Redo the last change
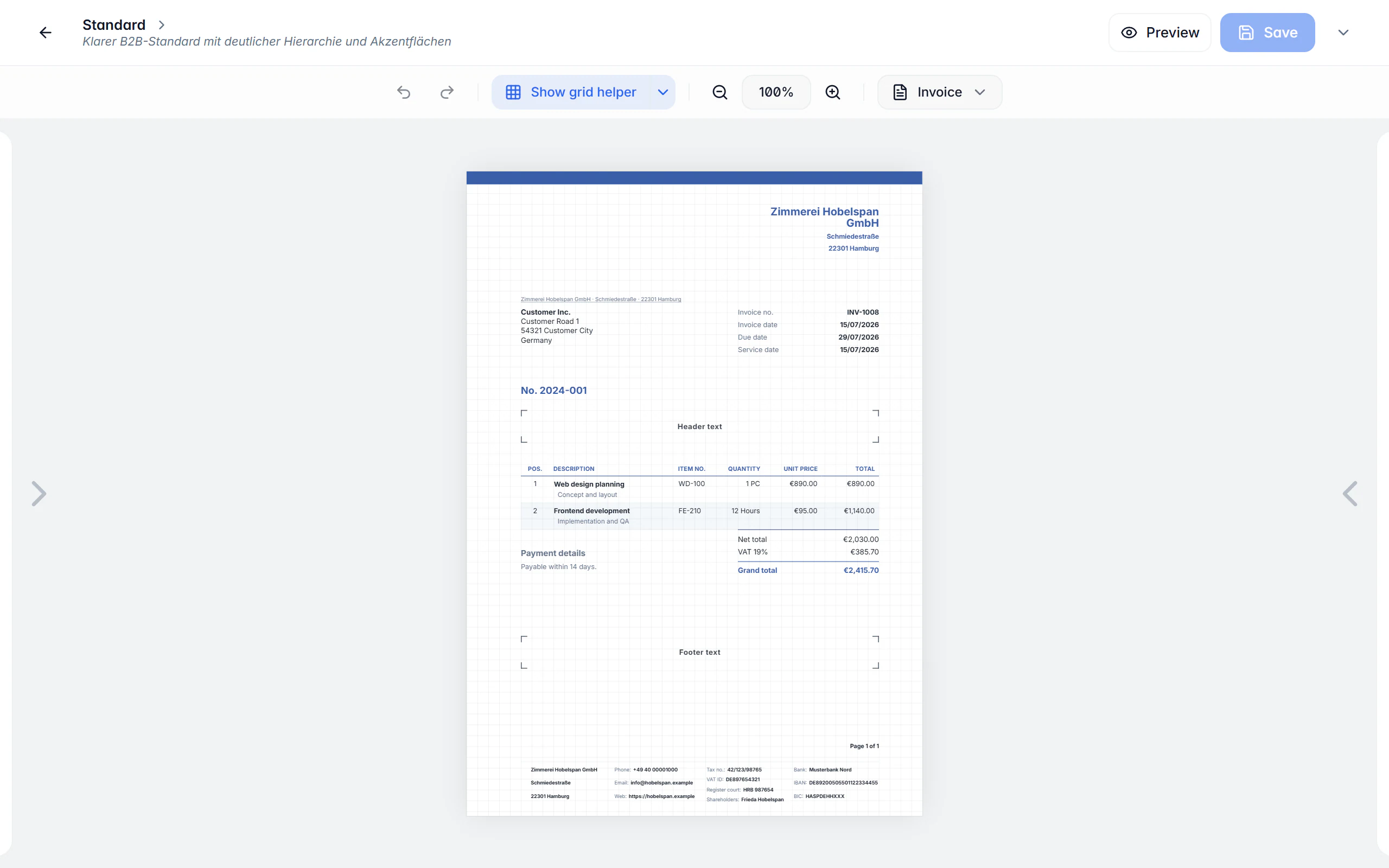The height and width of the screenshot is (868, 1389). click(447, 92)
